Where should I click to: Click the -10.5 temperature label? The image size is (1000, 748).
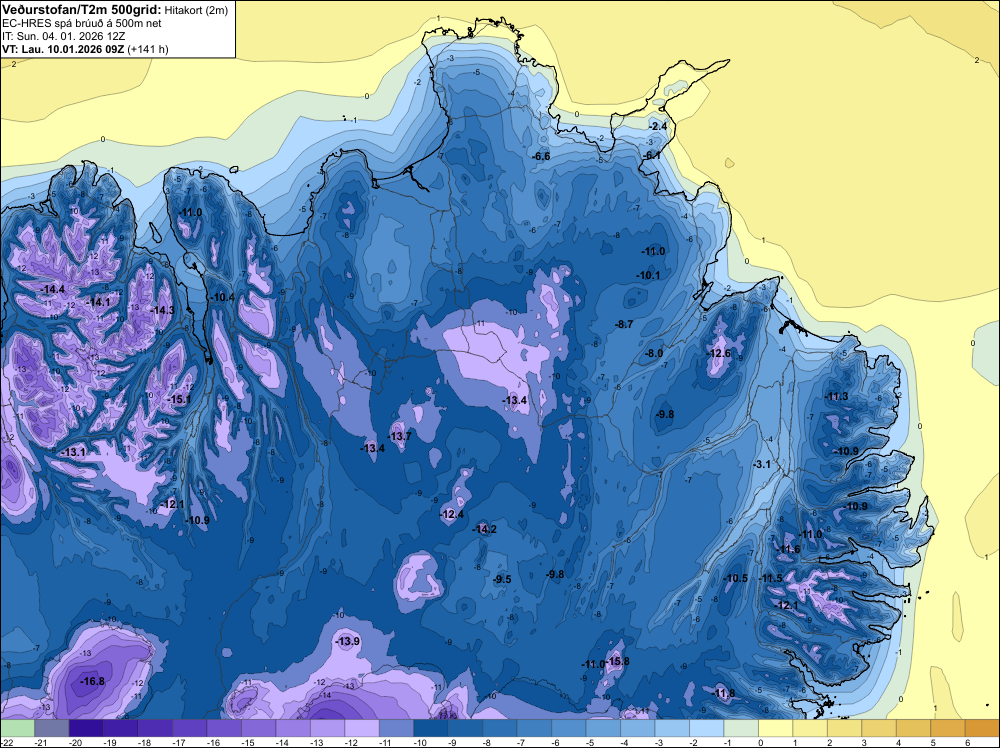click(736, 578)
